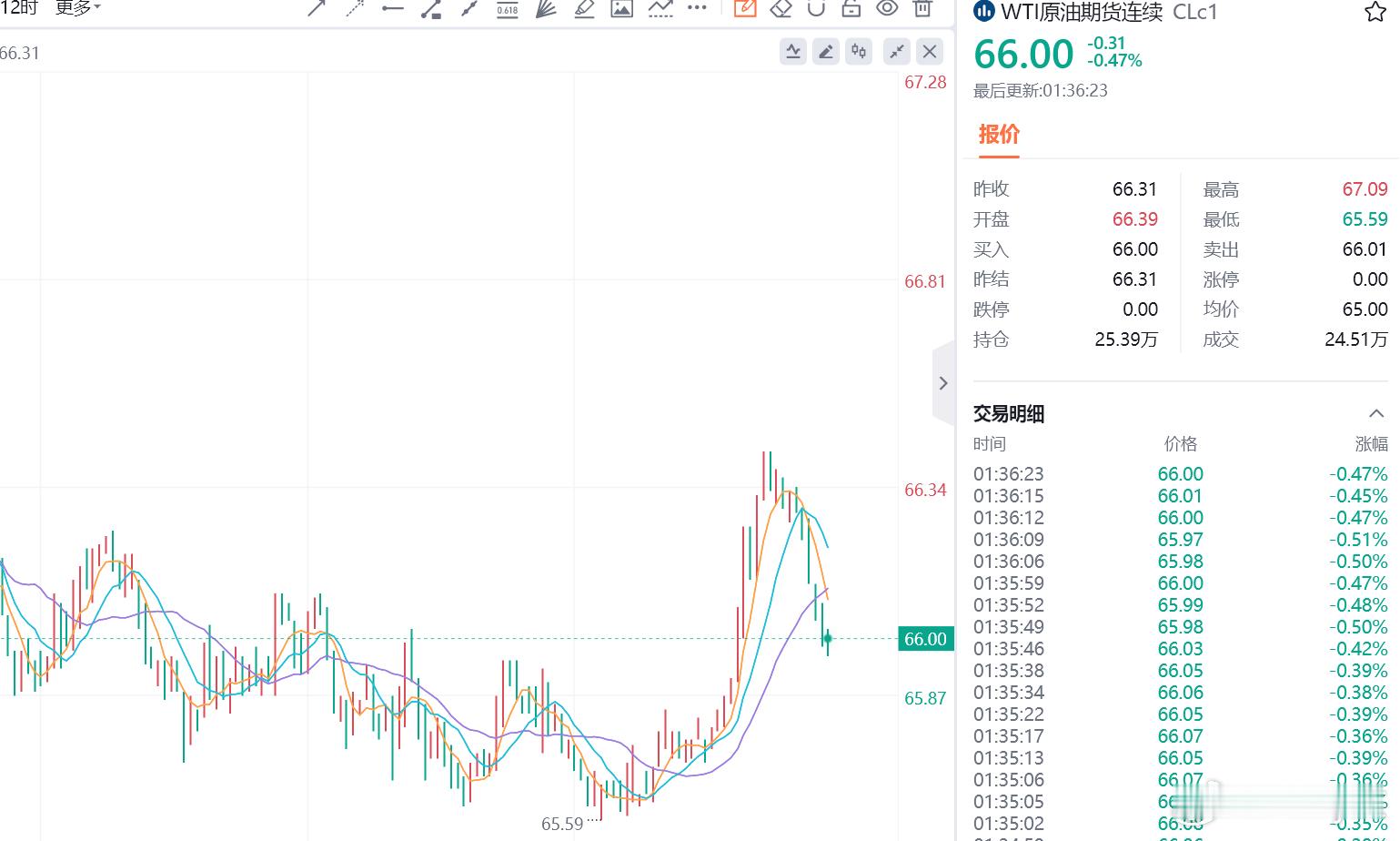Image resolution: width=1400 pixels, height=841 pixels.
Task: Click the 最高 value 67.09
Action: pyautogui.click(x=1365, y=189)
